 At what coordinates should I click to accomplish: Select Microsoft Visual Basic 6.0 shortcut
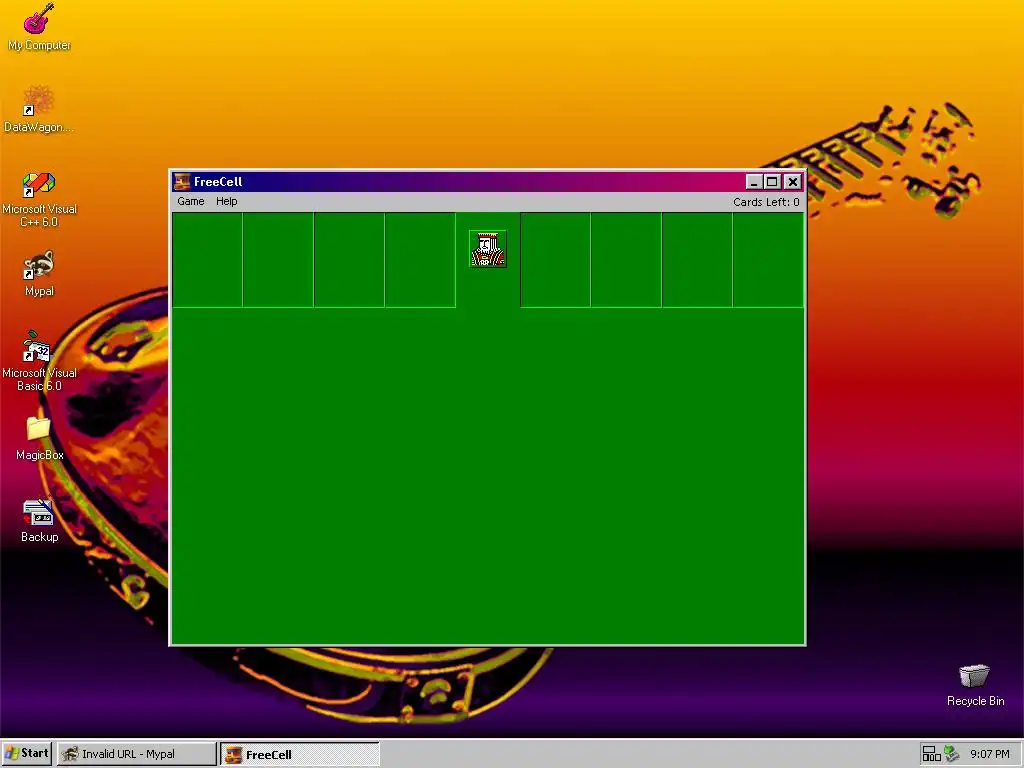pos(39,362)
